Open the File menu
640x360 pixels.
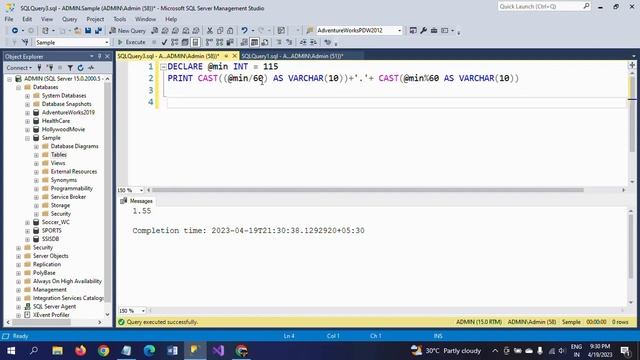click(9, 19)
